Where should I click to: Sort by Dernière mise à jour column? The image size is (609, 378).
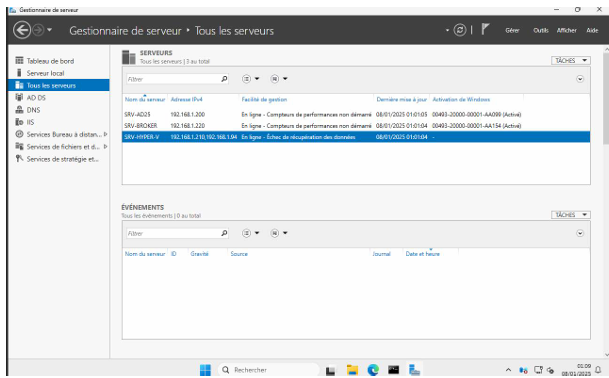[402, 99]
